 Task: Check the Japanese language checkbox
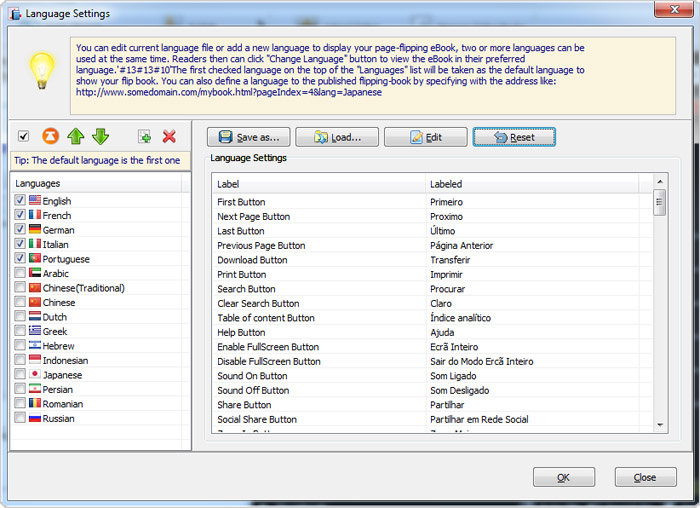point(20,375)
